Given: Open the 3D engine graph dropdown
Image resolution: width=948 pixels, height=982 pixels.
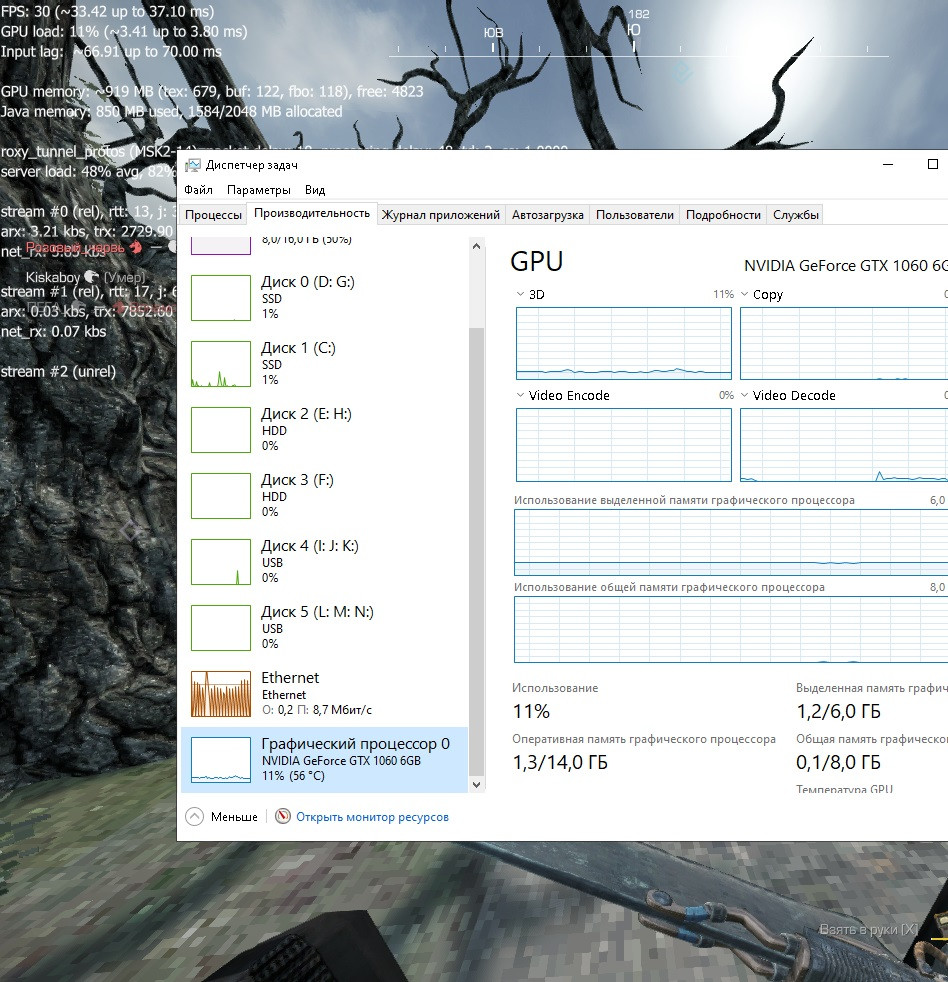Looking at the screenshot, I should click(520, 294).
